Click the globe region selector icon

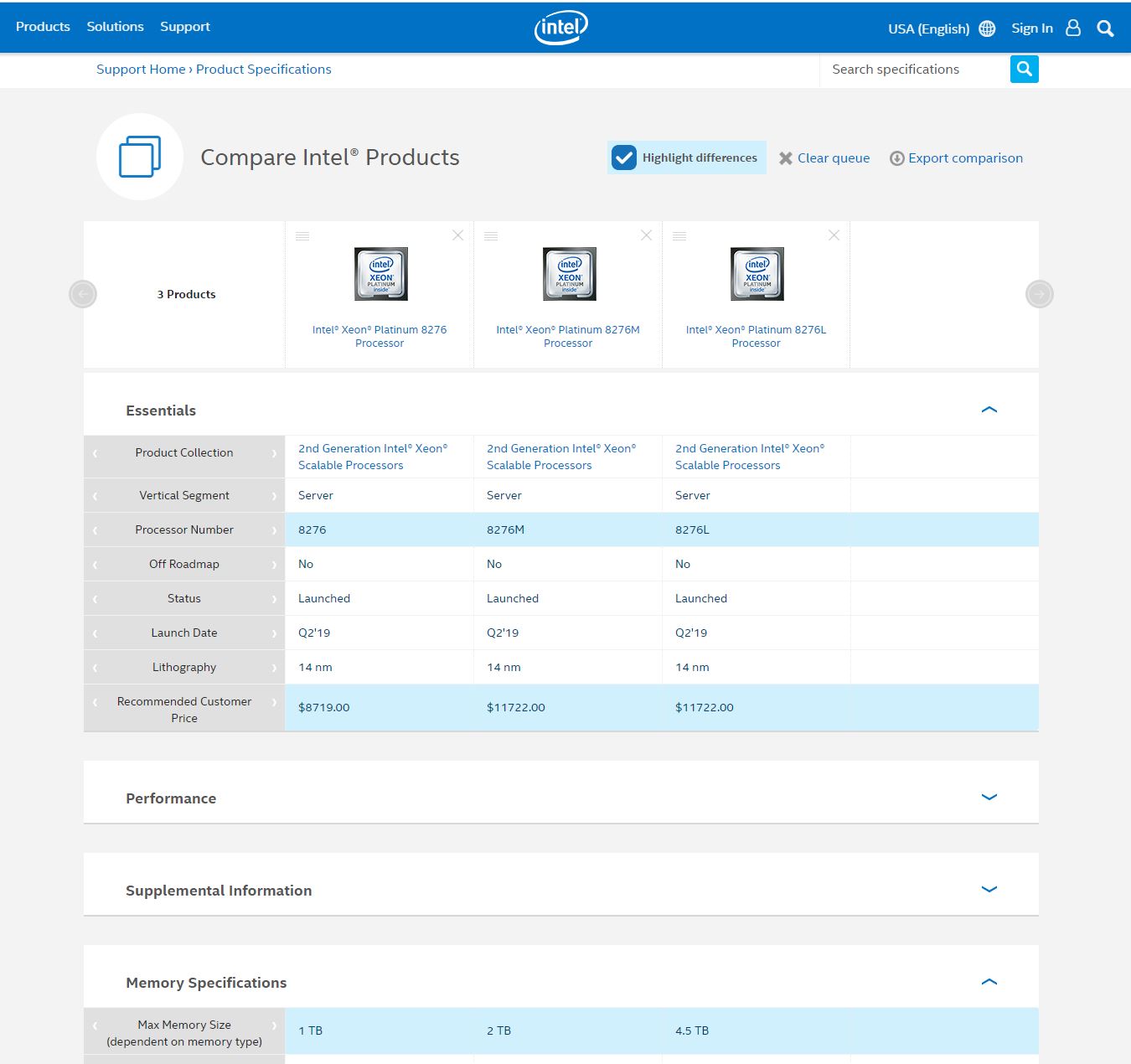987,28
